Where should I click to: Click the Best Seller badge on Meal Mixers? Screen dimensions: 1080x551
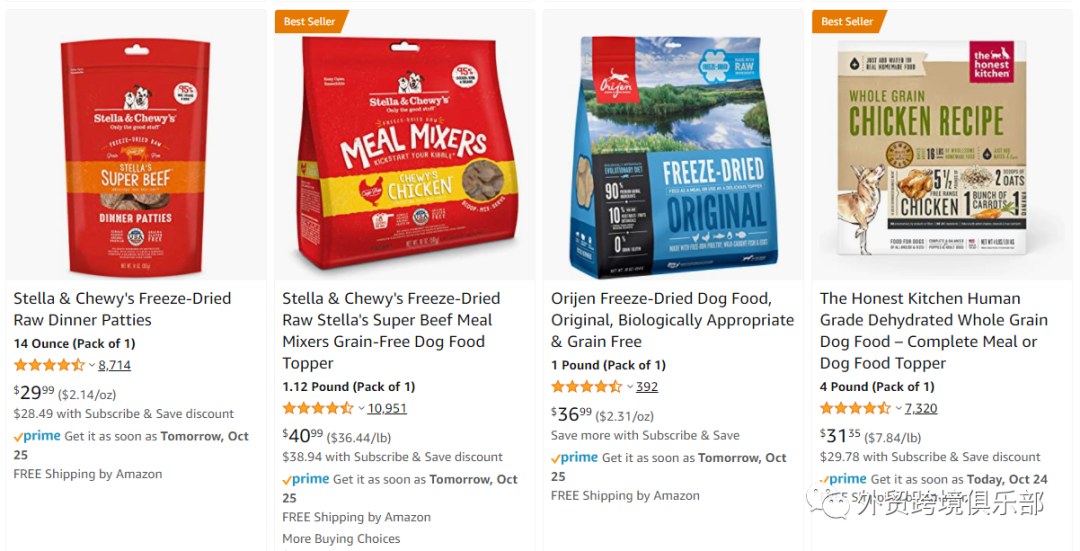pos(311,21)
